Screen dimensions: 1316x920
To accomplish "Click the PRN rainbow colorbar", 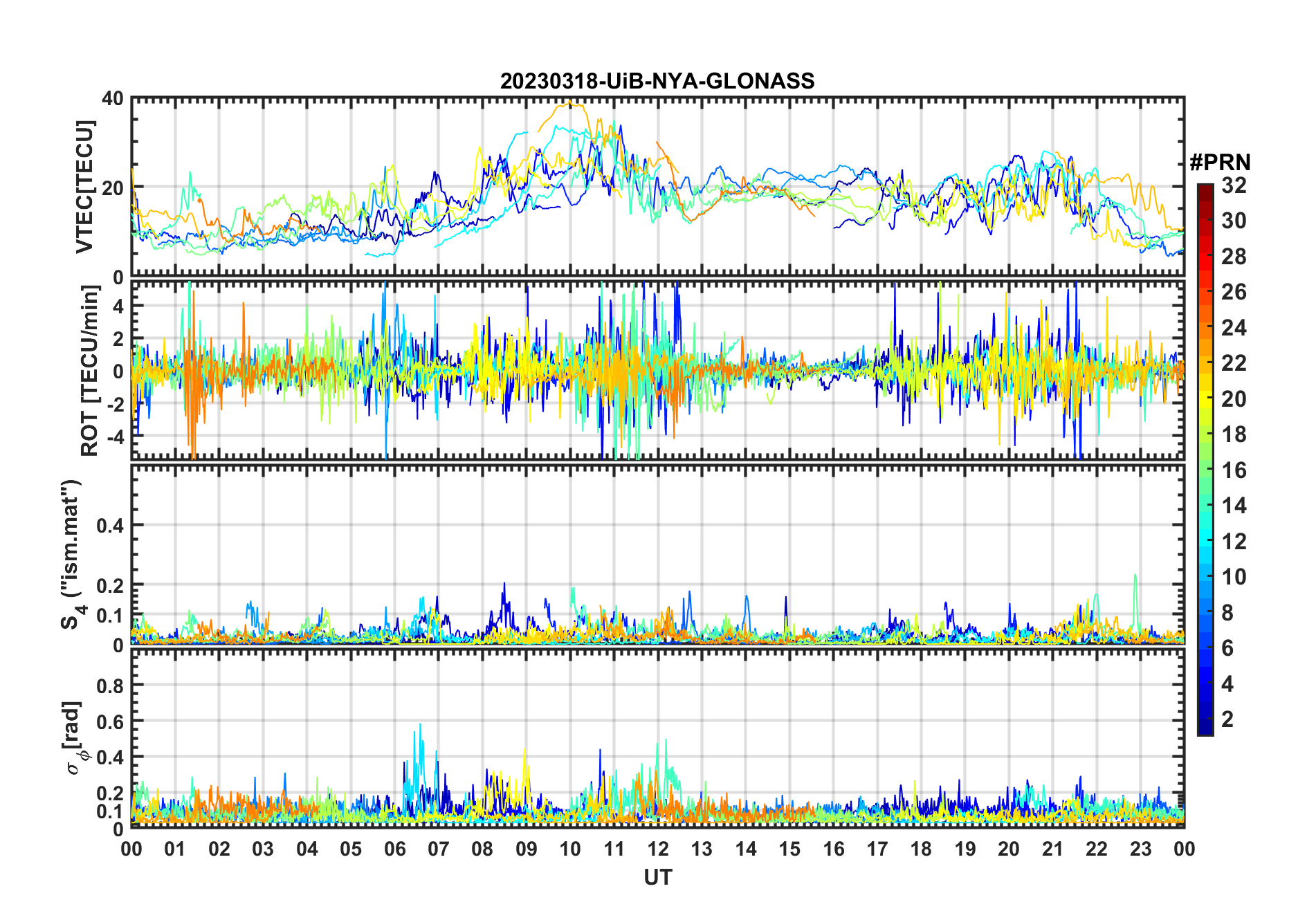I will point(1205,459).
